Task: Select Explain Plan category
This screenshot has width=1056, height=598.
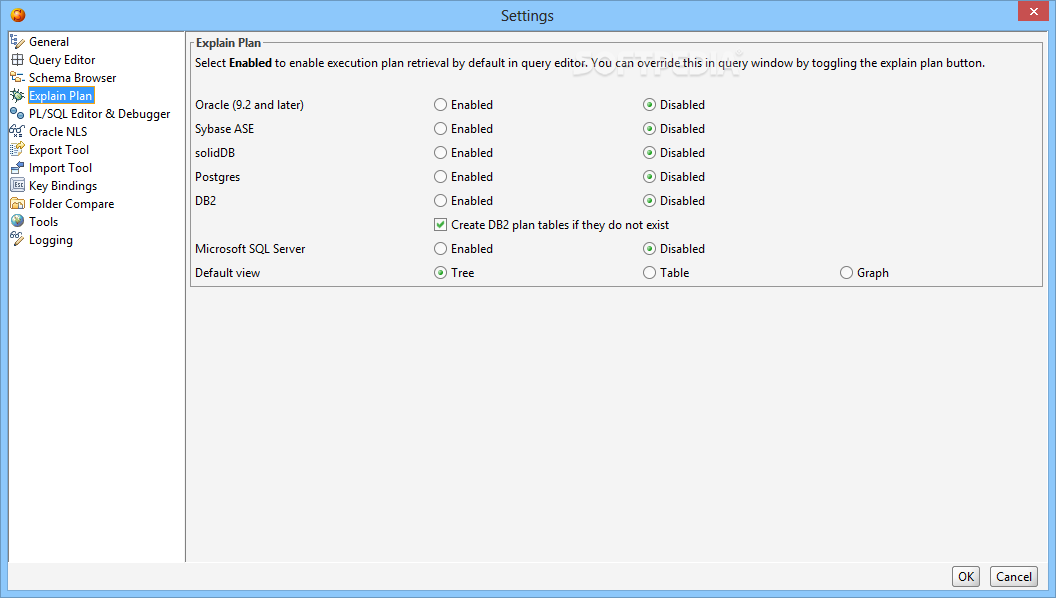Action: (61, 96)
